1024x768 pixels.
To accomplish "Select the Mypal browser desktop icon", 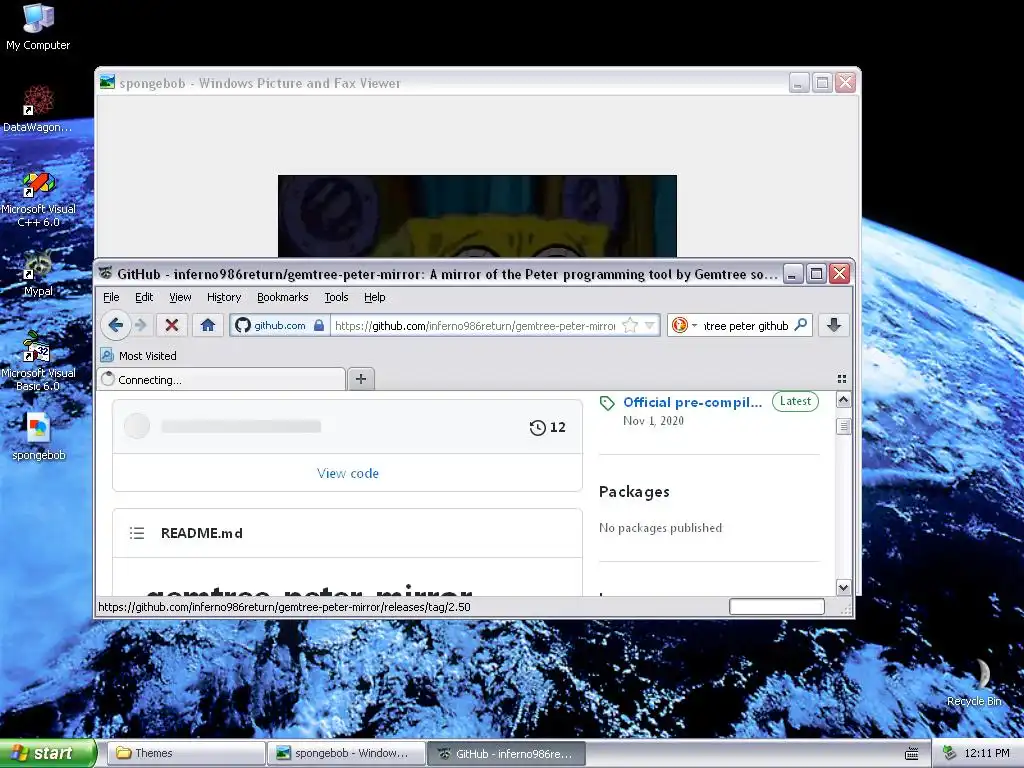I will (x=38, y=272).
